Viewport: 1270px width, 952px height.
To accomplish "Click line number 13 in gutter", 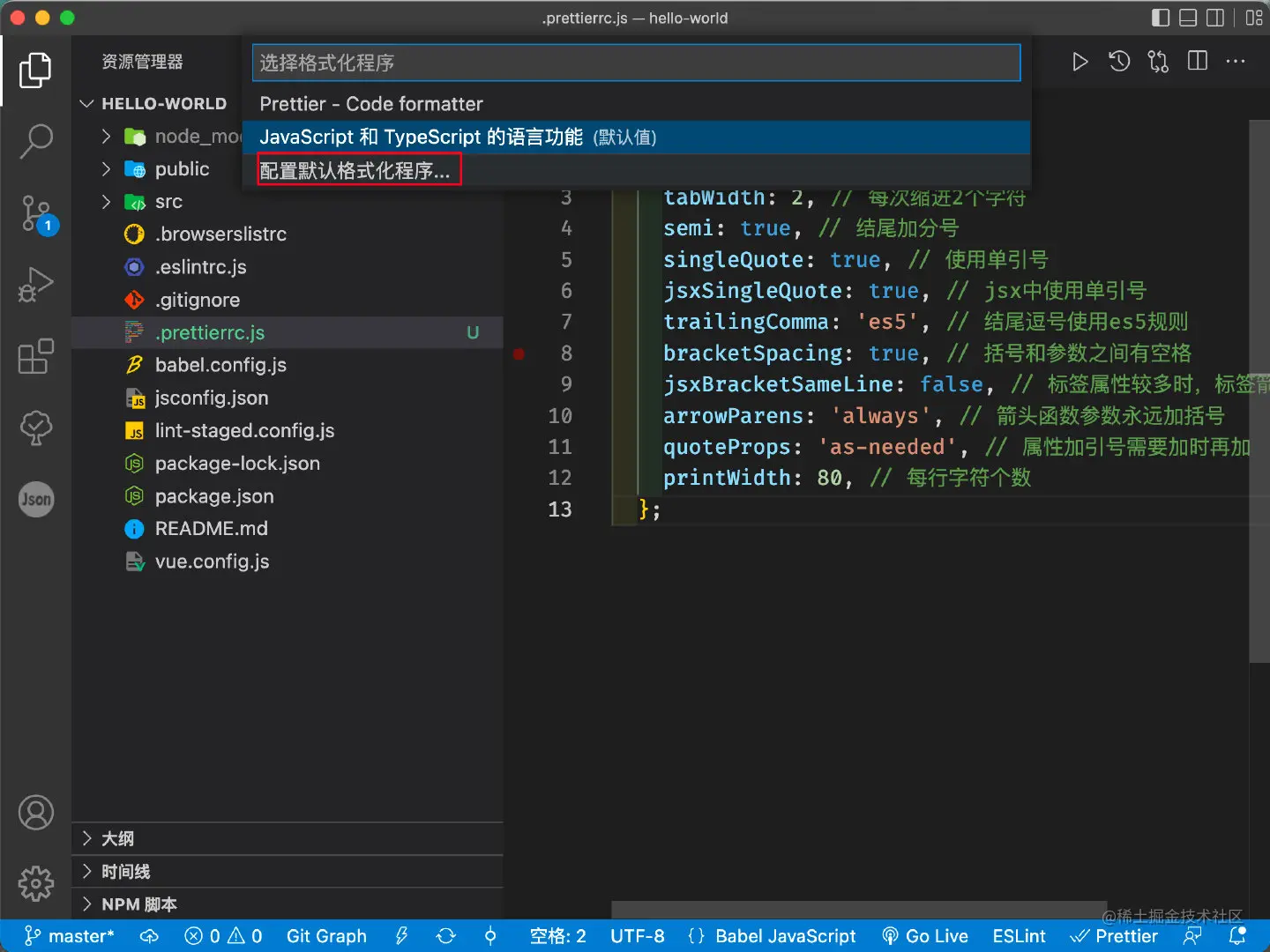I will (560, 509).
